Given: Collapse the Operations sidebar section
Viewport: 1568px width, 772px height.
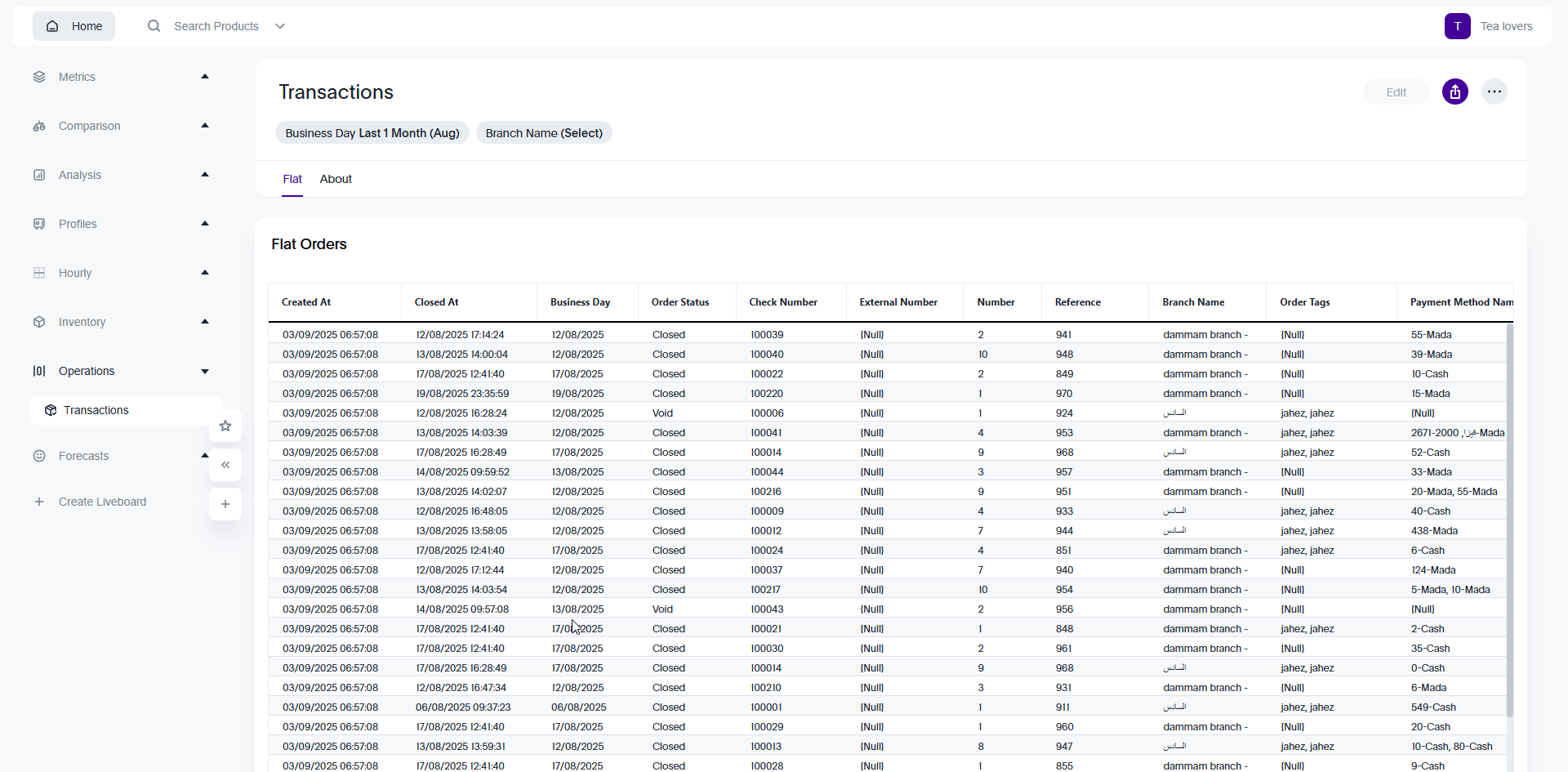Looking at the screenshot, I should [x=205, y=371].
